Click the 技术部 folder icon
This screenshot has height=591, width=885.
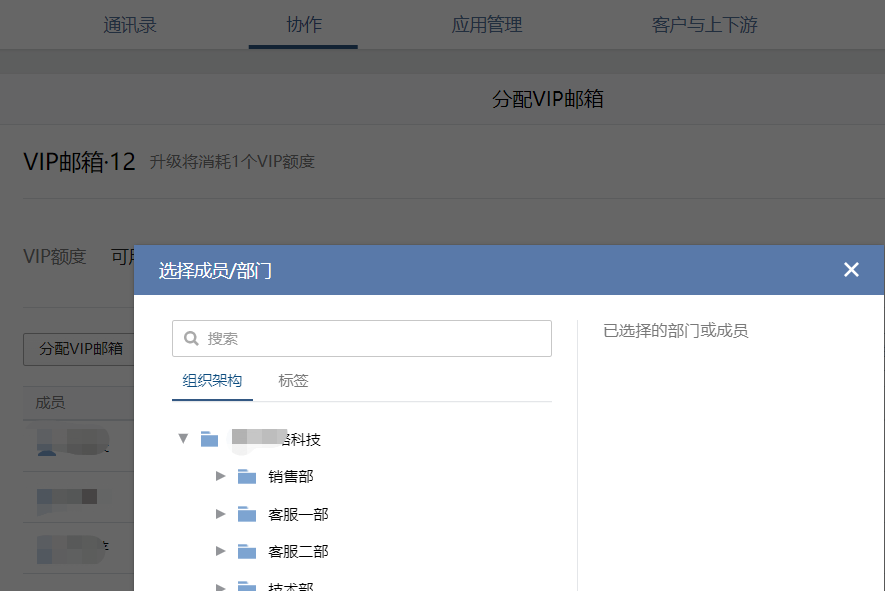click(x=247, y=586)
